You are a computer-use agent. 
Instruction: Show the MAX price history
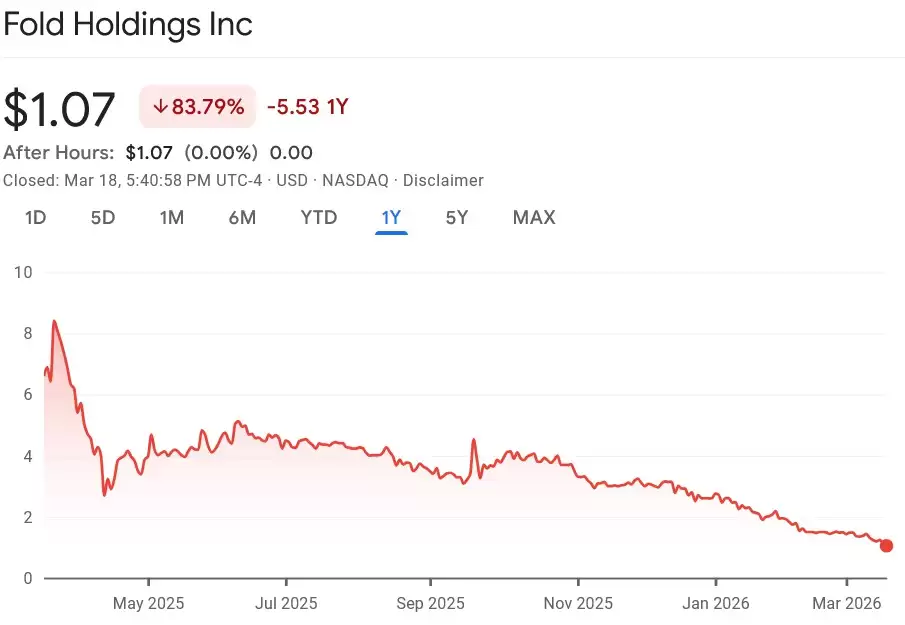coord(534,217)
